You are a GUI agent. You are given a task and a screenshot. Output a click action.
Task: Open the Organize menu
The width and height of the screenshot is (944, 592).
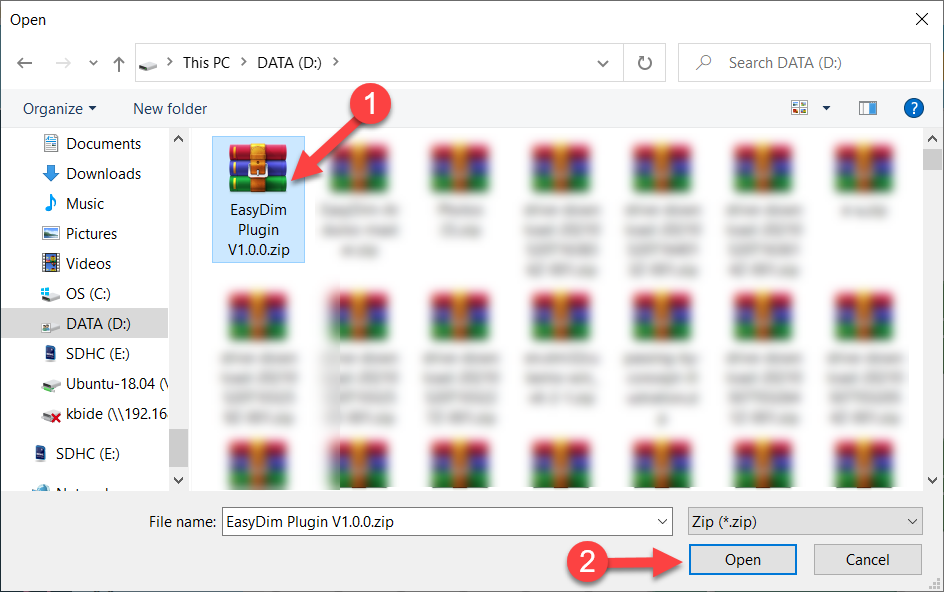coord(60,108)
